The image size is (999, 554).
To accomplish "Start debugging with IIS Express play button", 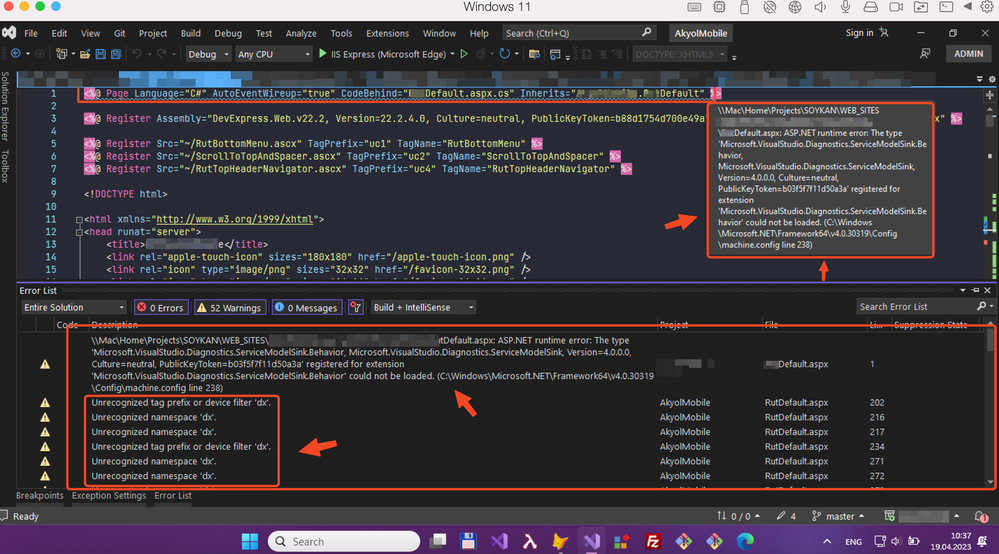I will (x=322, y=54).
